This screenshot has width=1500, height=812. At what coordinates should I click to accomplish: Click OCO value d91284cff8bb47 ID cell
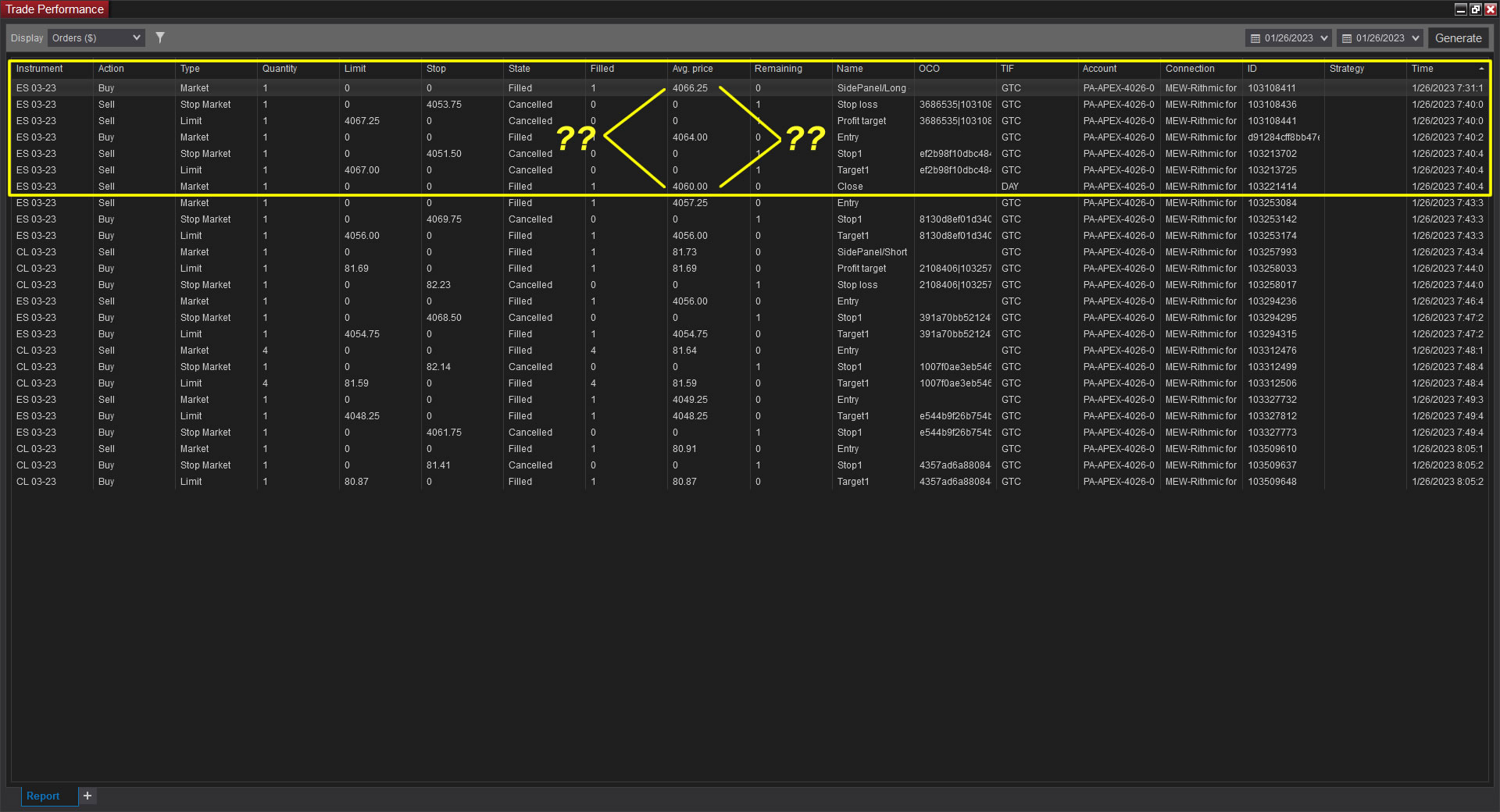click(x=1284, y=137)
